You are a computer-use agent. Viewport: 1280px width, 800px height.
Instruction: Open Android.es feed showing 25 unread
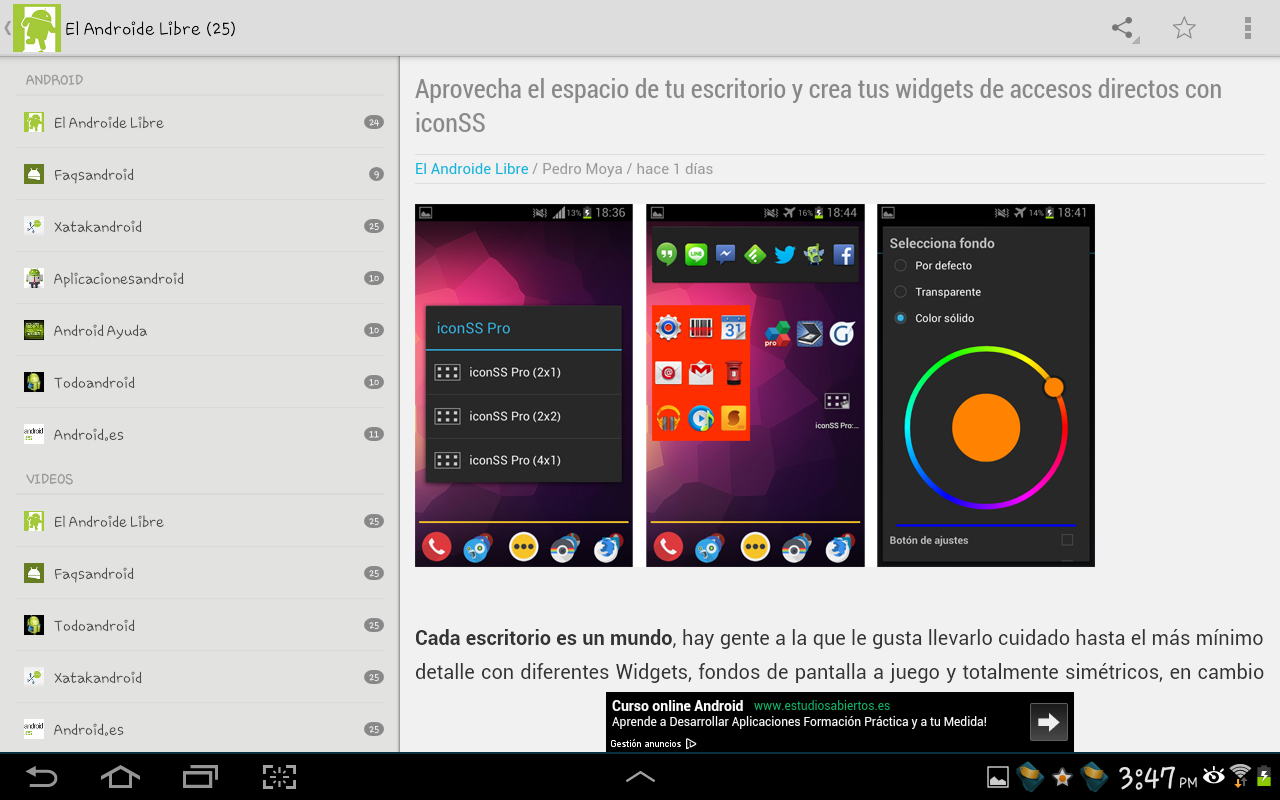click(x=200, y=729)
